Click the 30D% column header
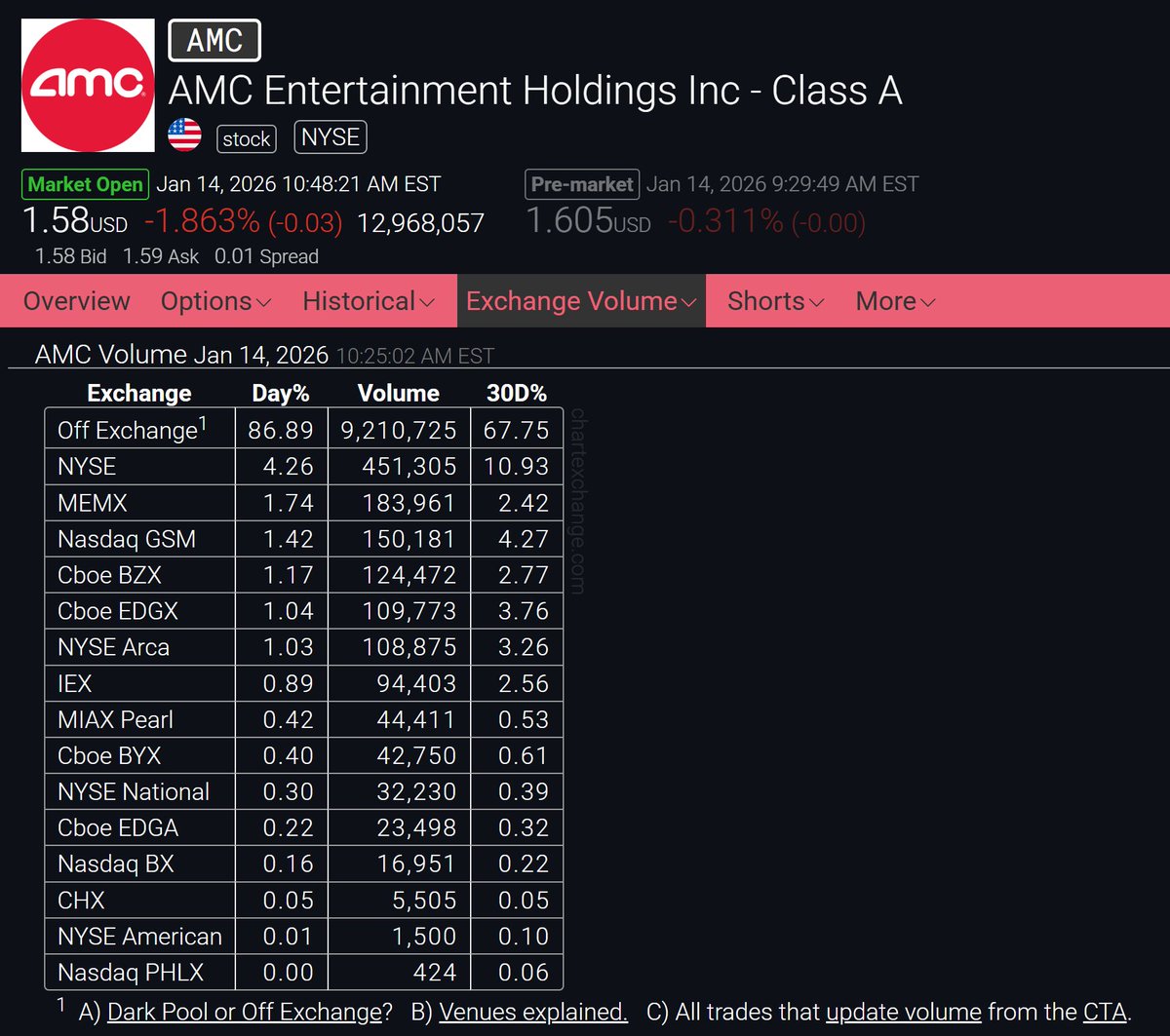This screenshot has width=1170, height=1036. click(517, 394)
